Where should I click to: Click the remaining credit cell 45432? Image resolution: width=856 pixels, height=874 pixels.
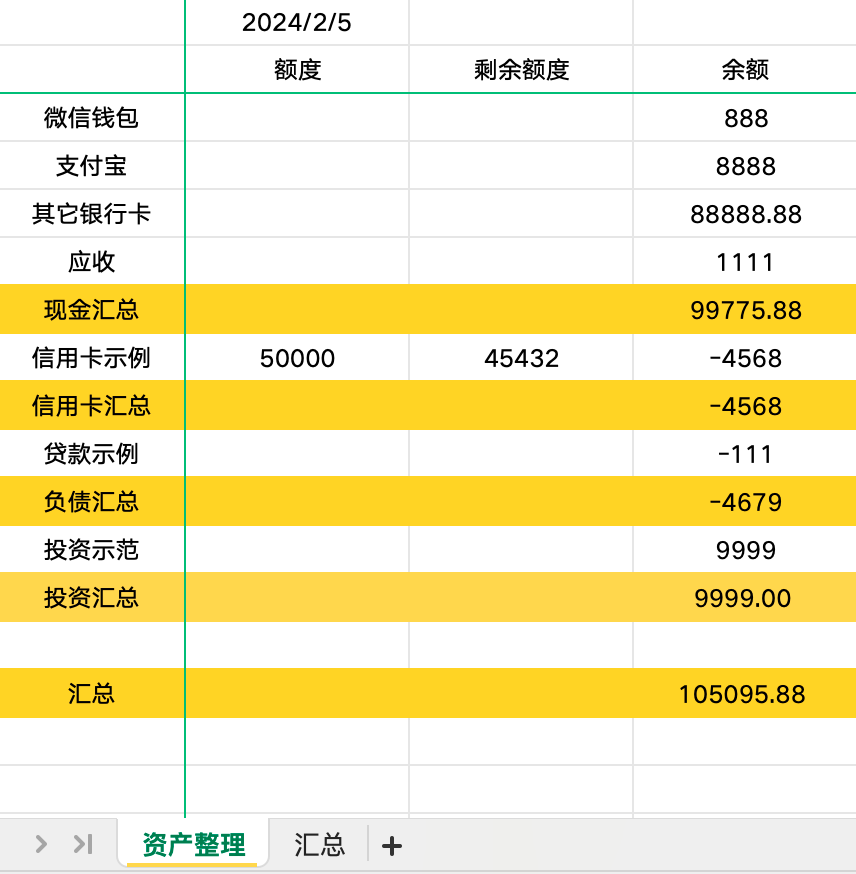click(x=521, y=358)
